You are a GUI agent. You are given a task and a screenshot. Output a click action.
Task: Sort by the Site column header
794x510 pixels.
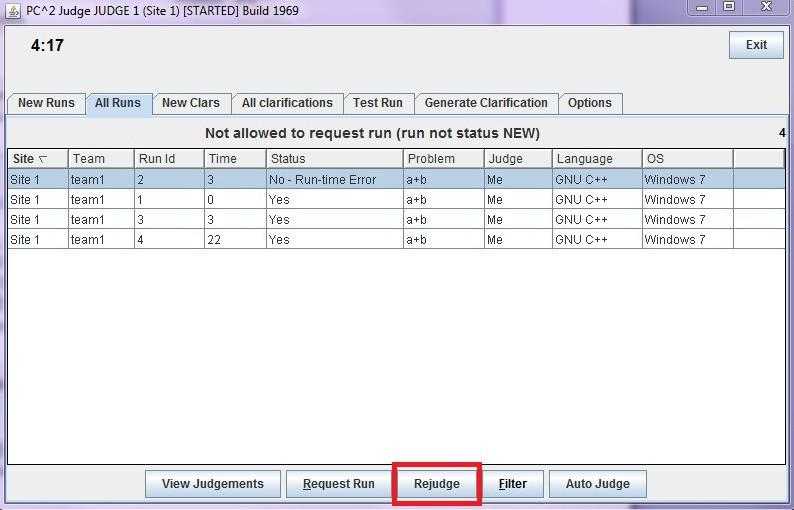(x=38, y=159)
